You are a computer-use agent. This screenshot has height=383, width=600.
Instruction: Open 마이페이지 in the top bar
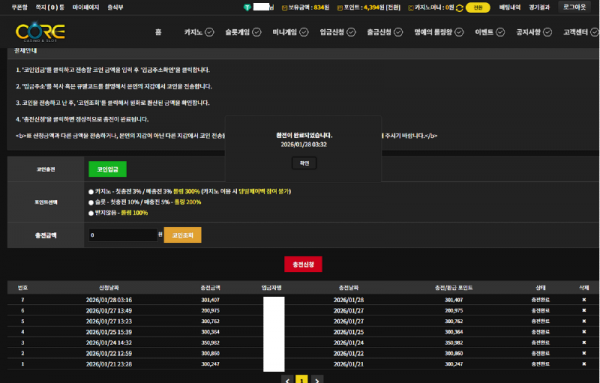(86, 7)
